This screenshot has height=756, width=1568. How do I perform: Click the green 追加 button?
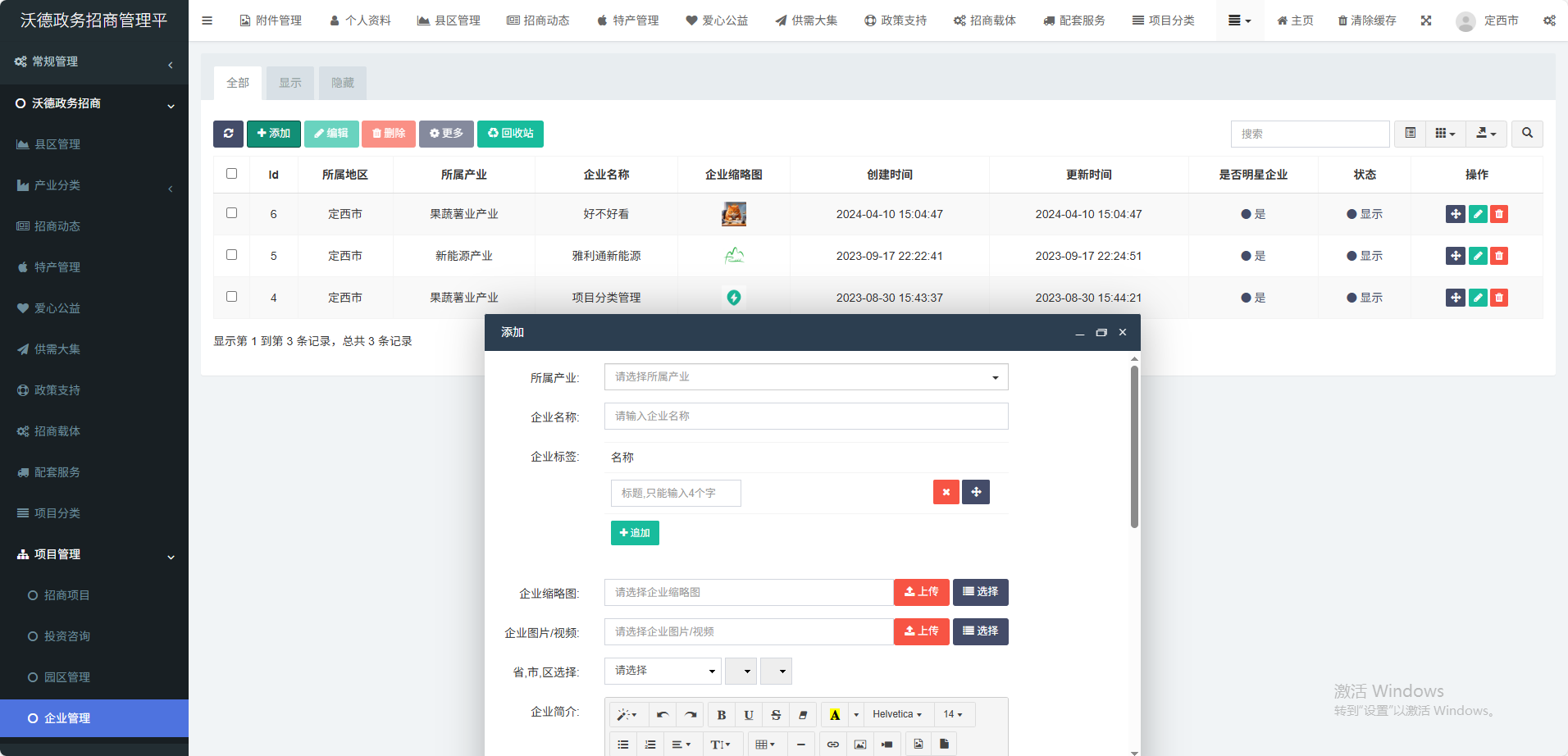(x=635, y=533)
